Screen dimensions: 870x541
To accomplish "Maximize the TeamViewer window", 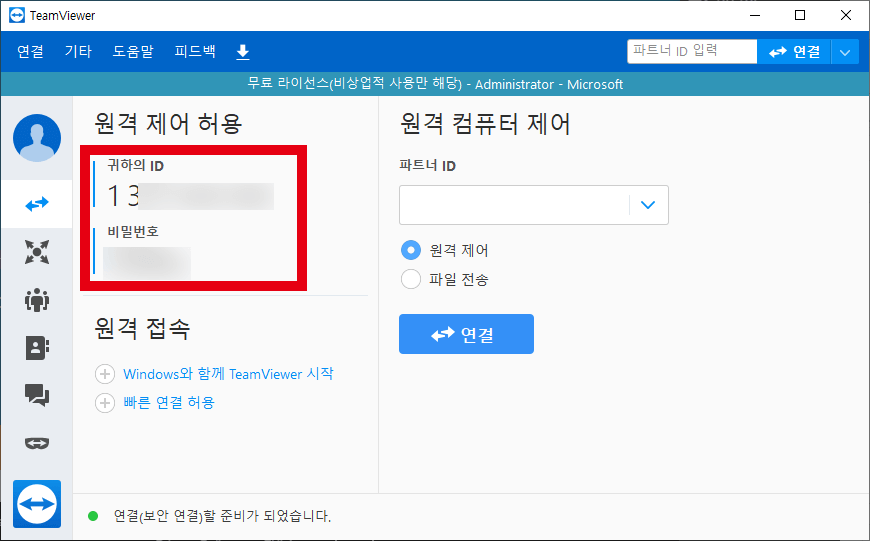I will pos(800,15).
